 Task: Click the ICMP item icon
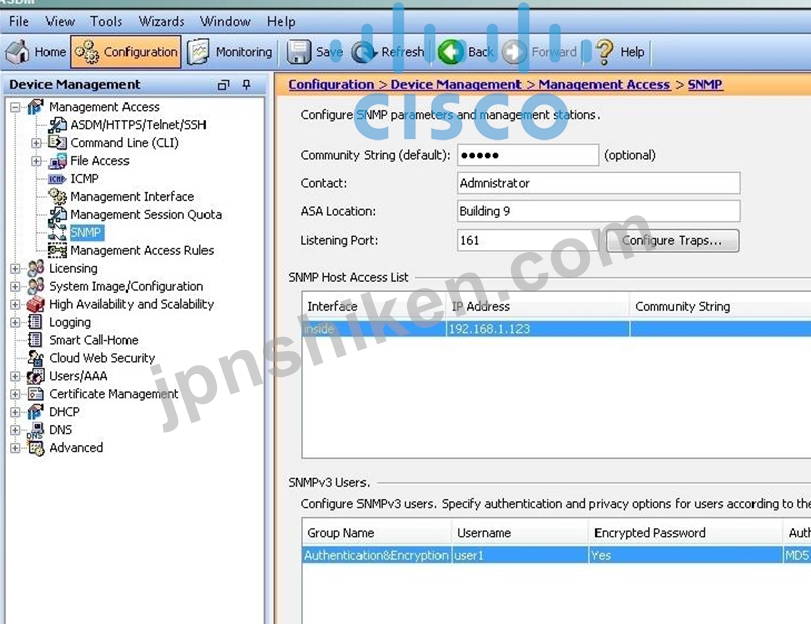tap(57, 179)
